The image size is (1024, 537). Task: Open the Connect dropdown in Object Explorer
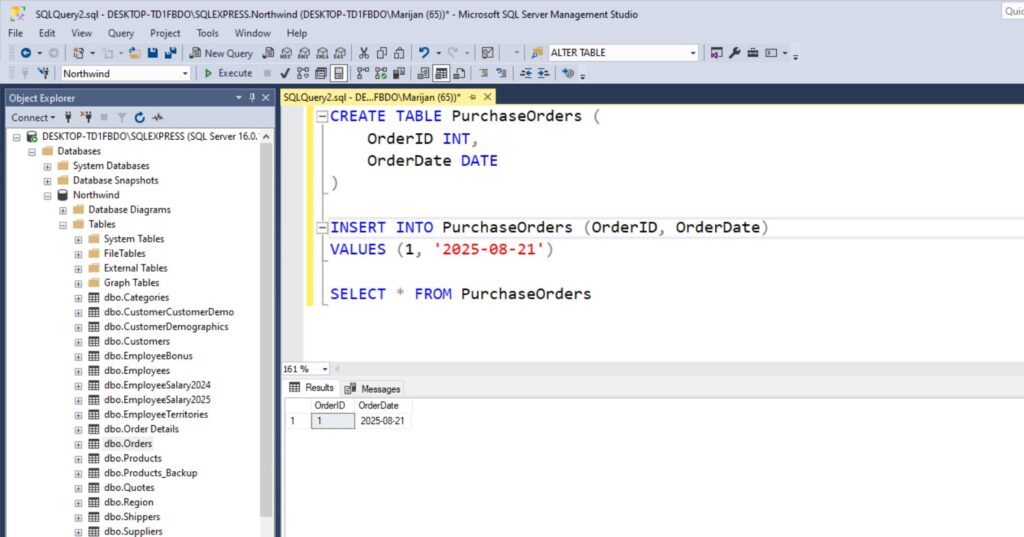click(x=33, y=118)
